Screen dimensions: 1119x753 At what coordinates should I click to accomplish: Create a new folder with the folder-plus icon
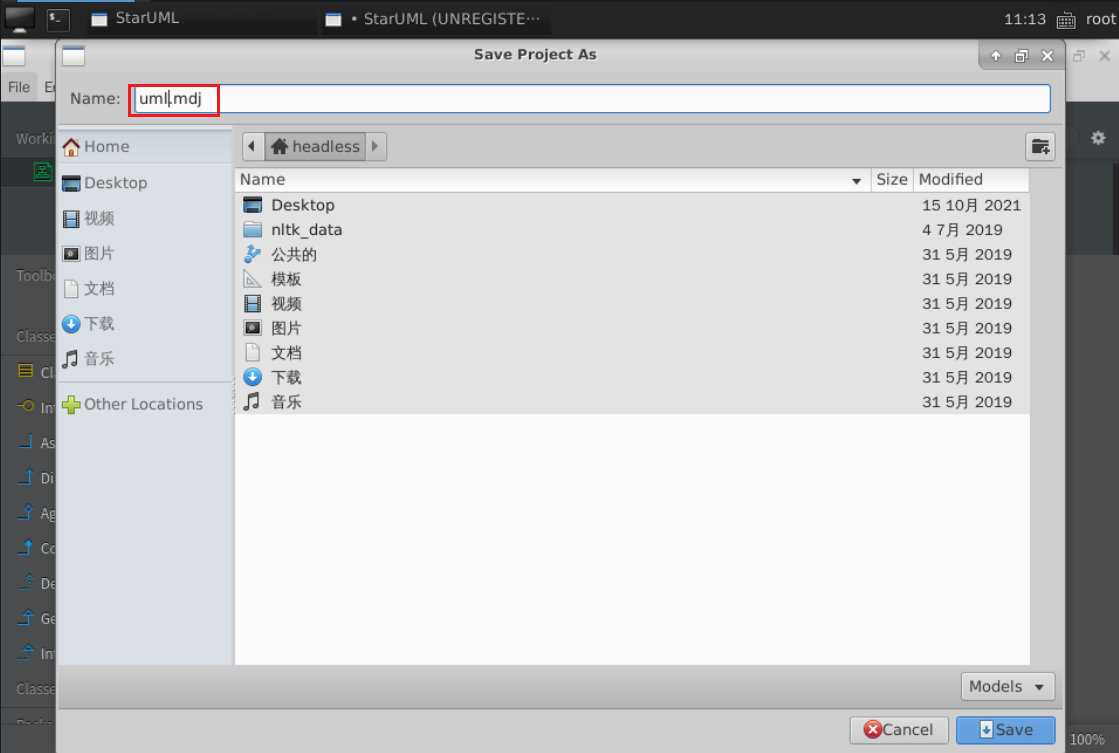(1040, 147)
